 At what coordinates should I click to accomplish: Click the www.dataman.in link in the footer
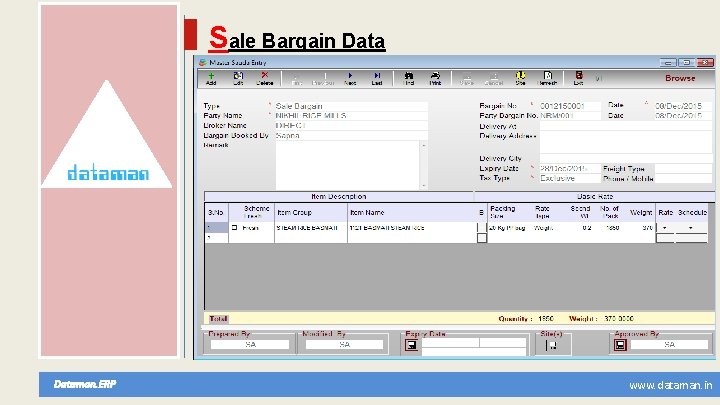pos(670,386)
